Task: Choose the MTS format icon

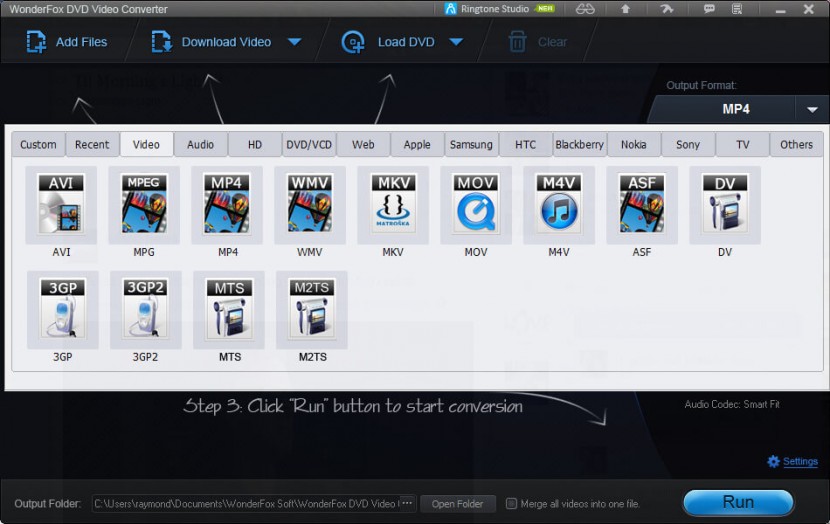Action: (x=229, y=310)
